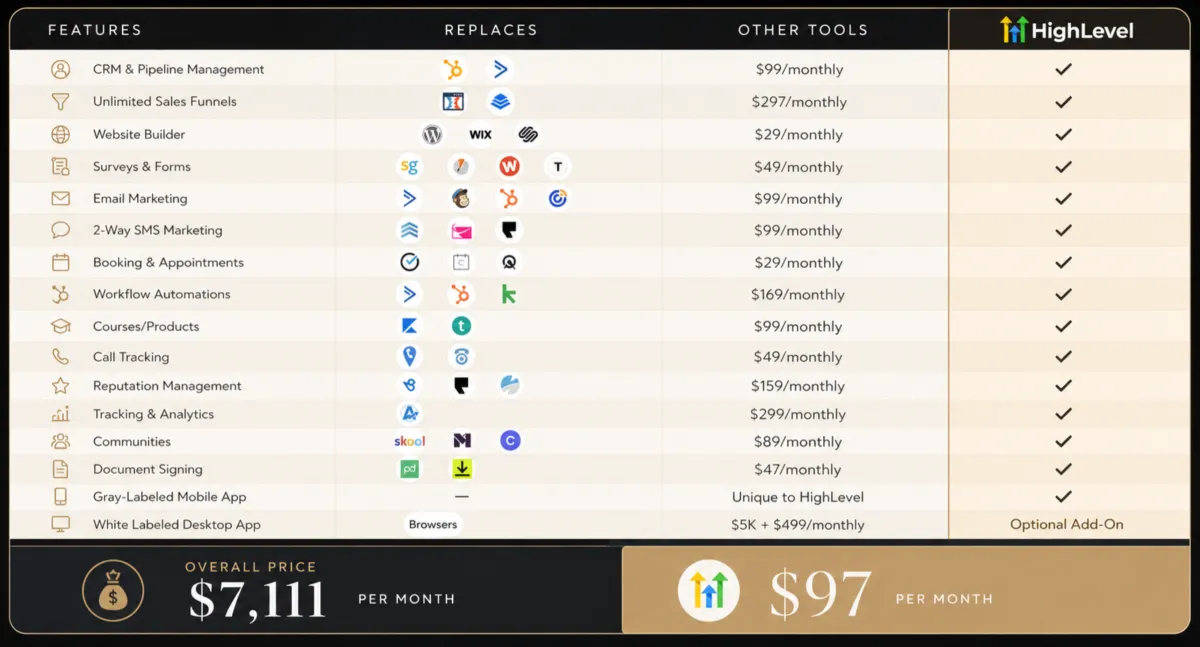1200x647 pixels.
Task: Click the globe icon next to Website Builder
Action: tap(61, 134)
